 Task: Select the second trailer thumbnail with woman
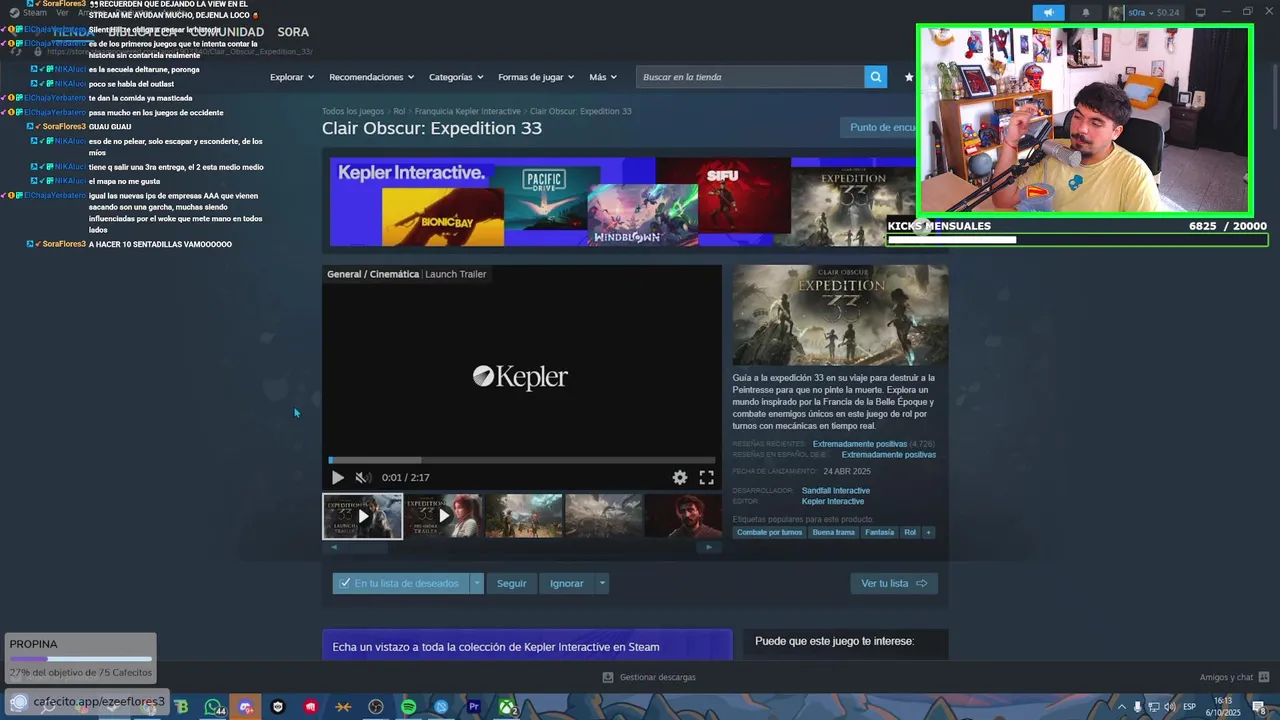443,516
